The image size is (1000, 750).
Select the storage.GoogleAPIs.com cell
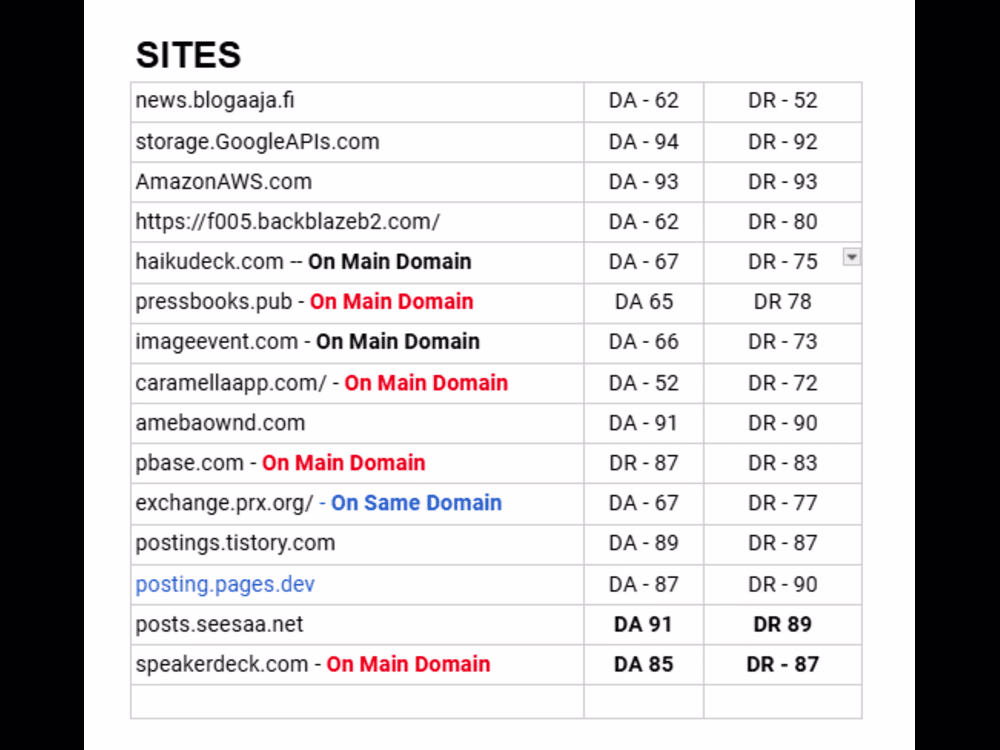click(257, 142)
